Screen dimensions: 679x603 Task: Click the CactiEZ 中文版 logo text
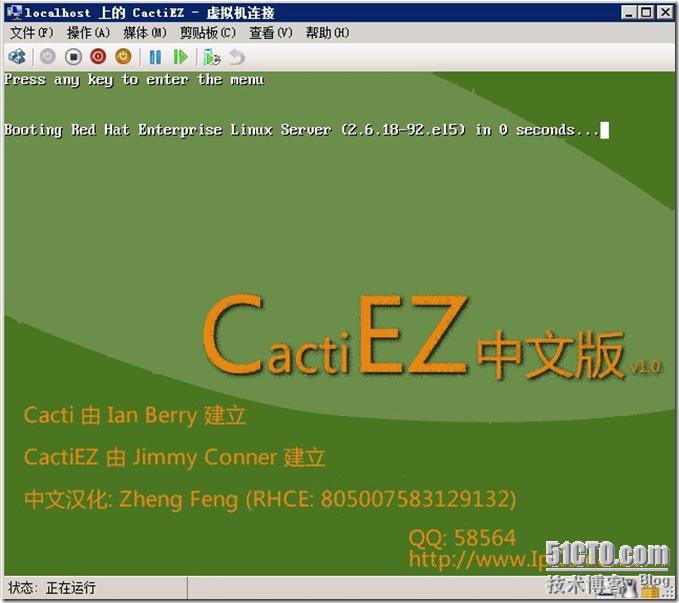click(x=432, y=336)
